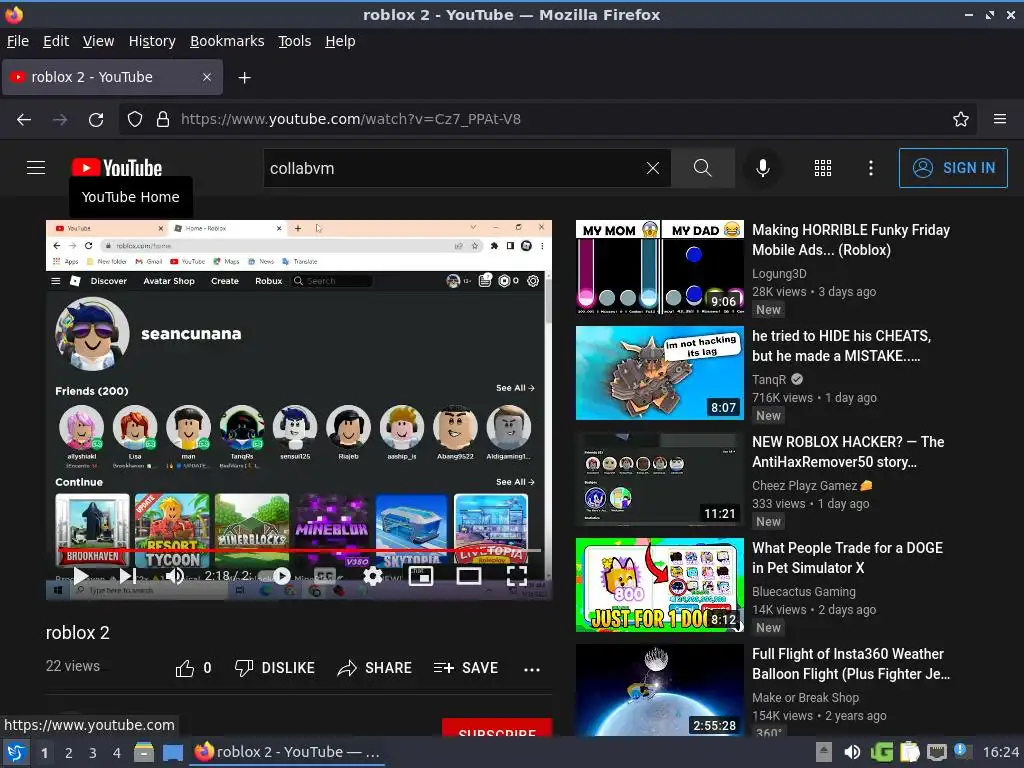Enter fullscreen video mode
The width and height of the screenshot is (1024, 768).
pos(517,575)
